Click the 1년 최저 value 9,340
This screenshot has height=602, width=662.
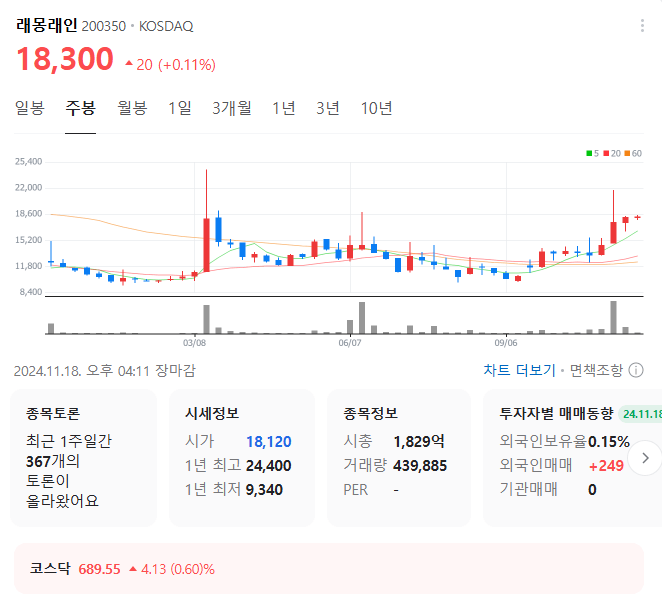pos(264,490)
